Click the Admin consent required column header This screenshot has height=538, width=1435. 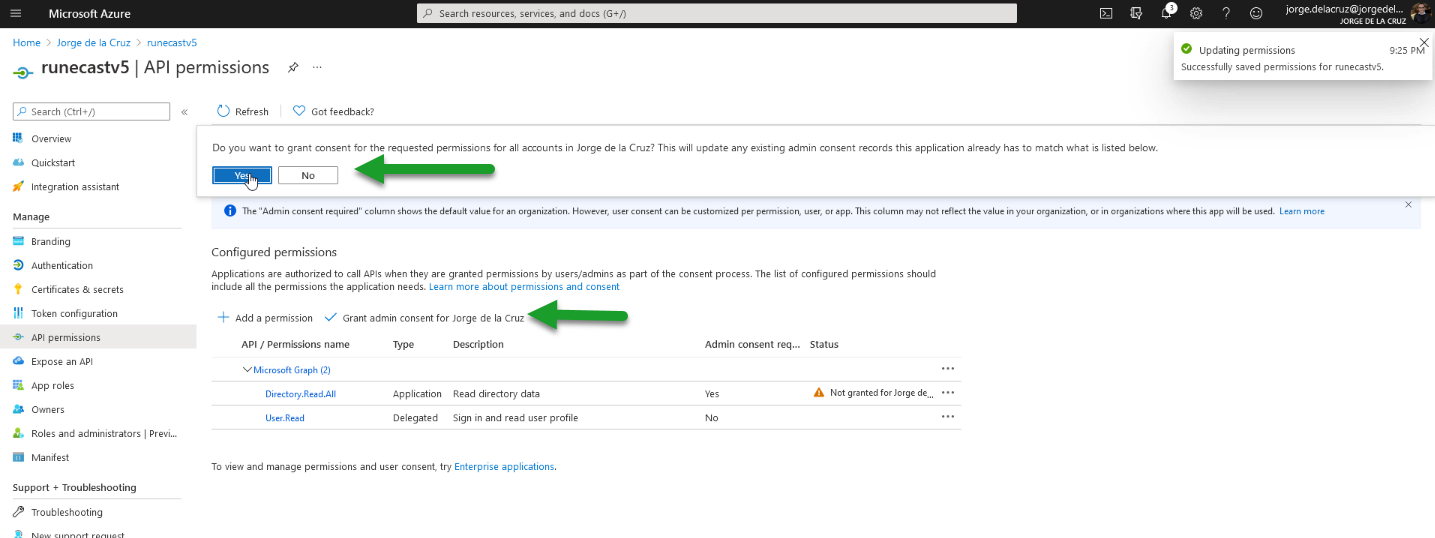(752, 344)
